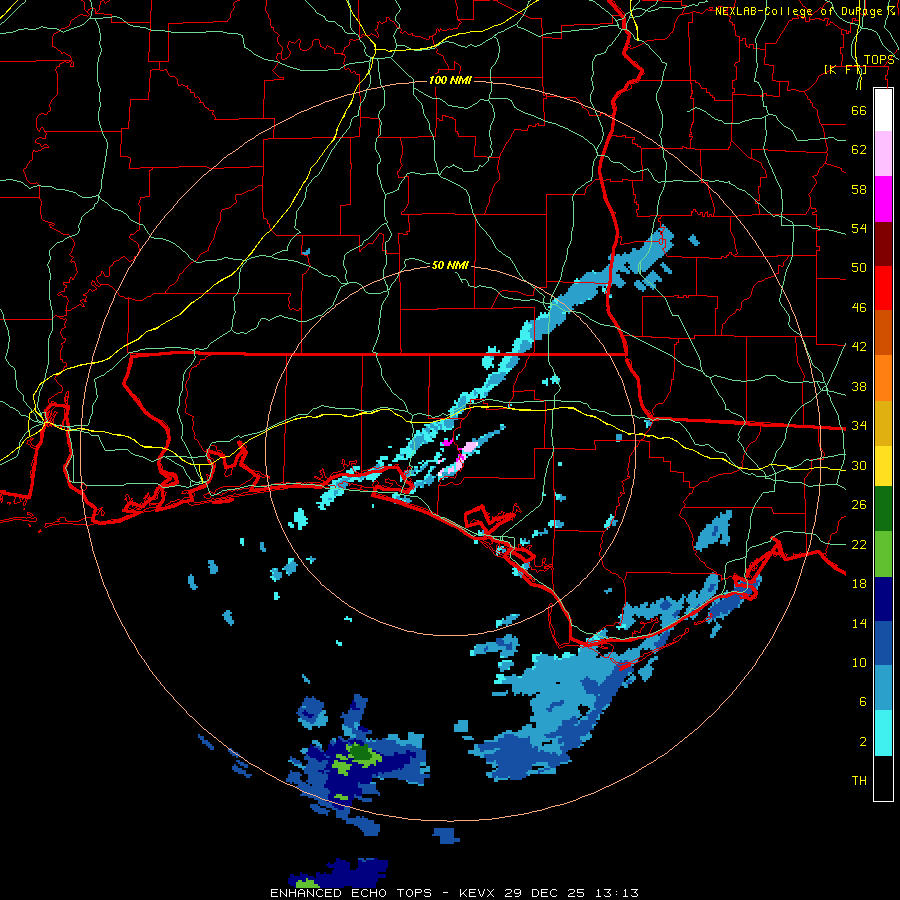The height and width of the screenshot is (900, 900).
Task: Click the white 66 kft legend swatch
Action: click(883, 110)
